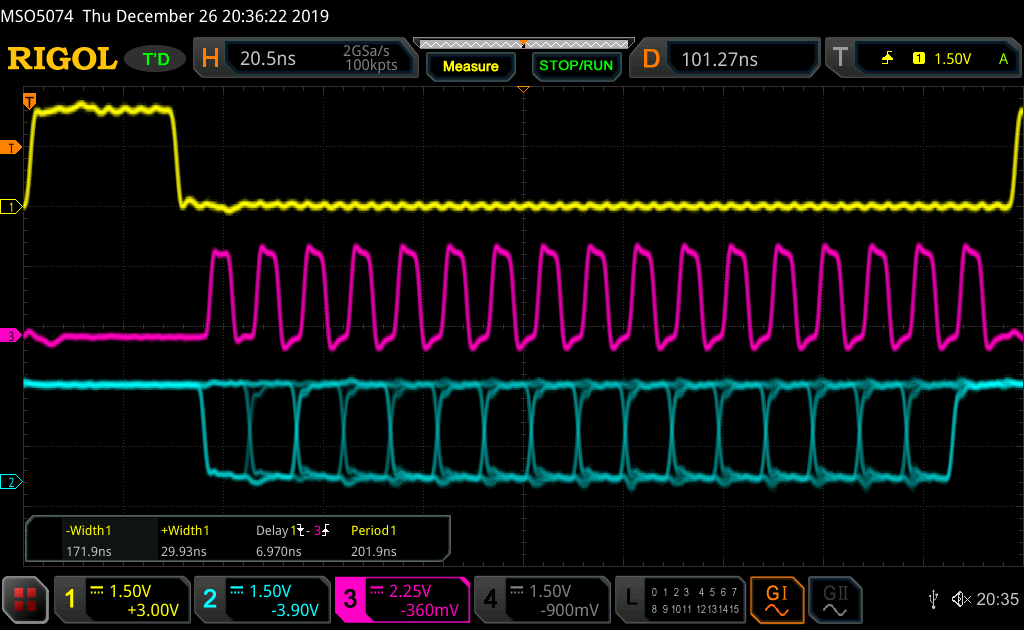Open the Measure menu button
Image resolution: width=1024 pixels, height=630 pixels.
coord(471,66)
